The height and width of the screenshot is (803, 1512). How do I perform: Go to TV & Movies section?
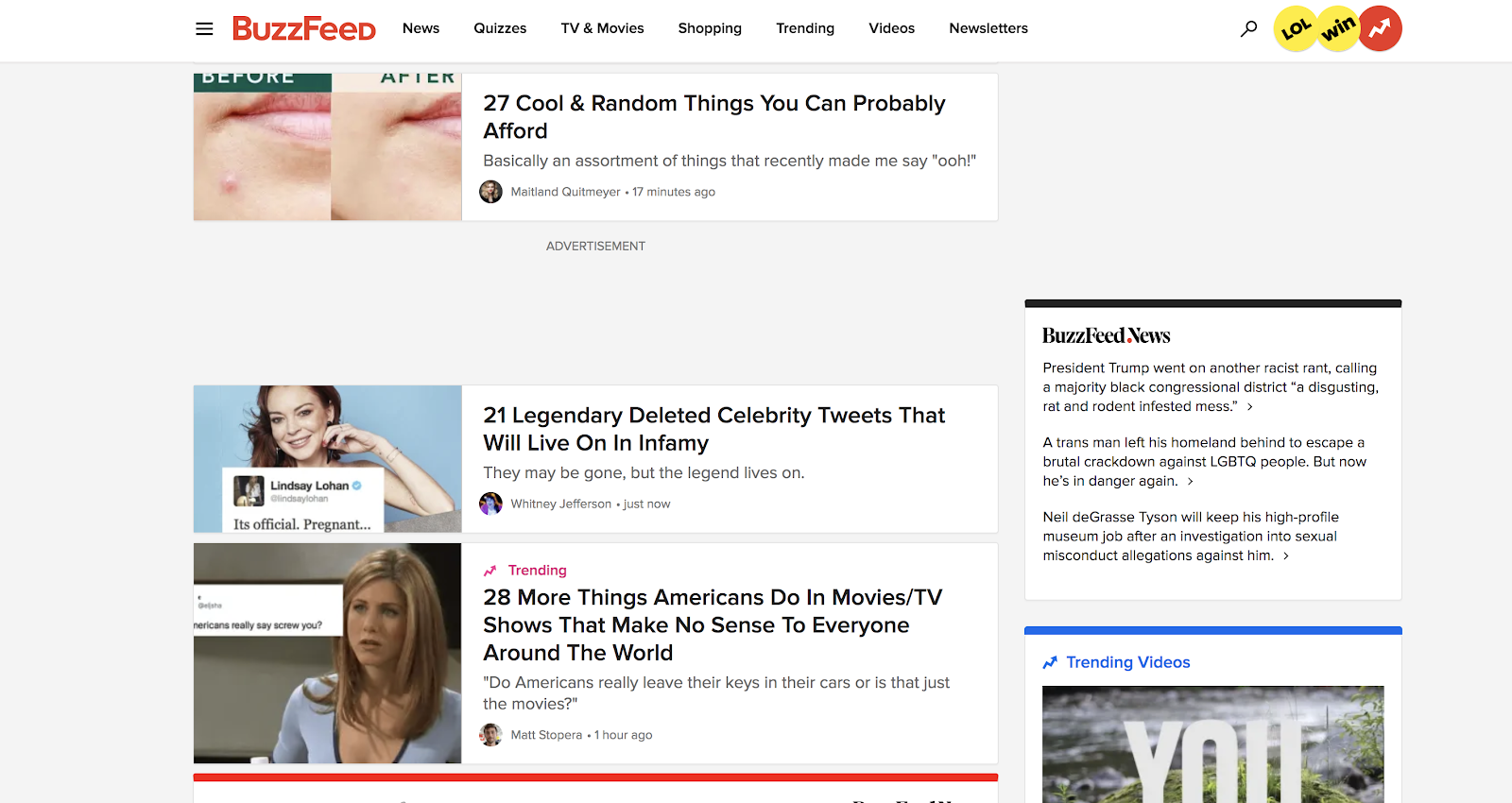tap(602, 28)
